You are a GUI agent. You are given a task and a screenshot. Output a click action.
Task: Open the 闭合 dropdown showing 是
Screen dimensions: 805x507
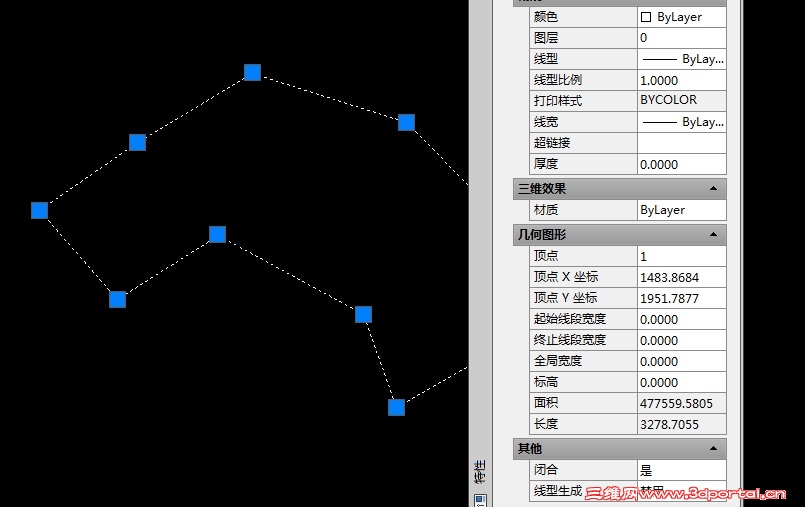pyautogui.click(x=681, y=470)
